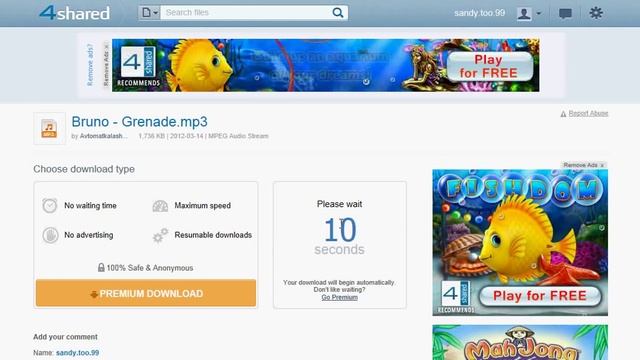Click the 'Resumable downloads' label
640x360 pixels.
click(213, 235)
